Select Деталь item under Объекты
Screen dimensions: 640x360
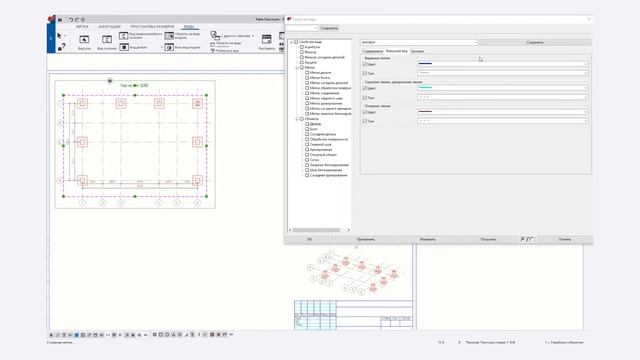coord(316,124)
